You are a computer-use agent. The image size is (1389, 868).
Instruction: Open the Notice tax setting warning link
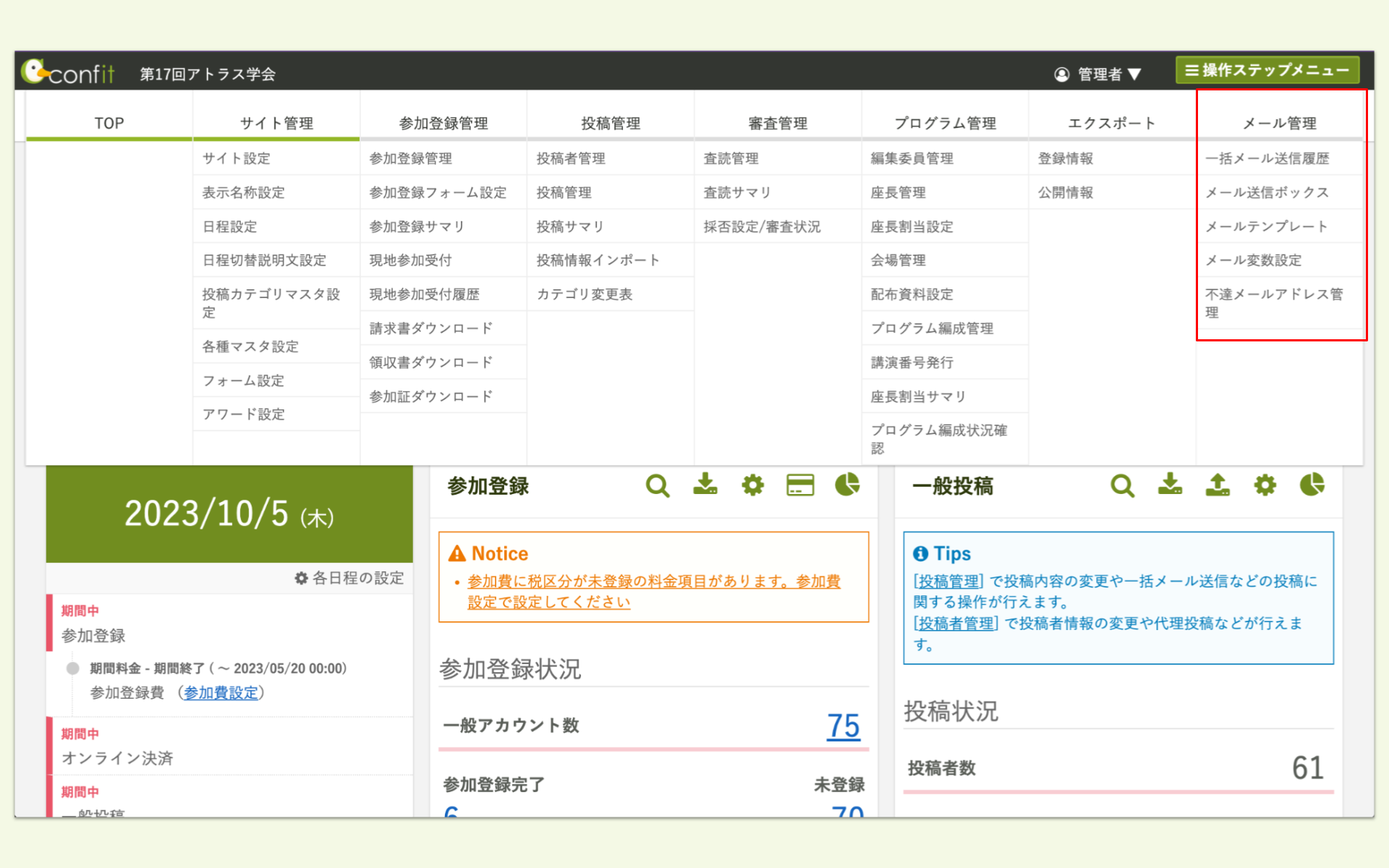653,582
